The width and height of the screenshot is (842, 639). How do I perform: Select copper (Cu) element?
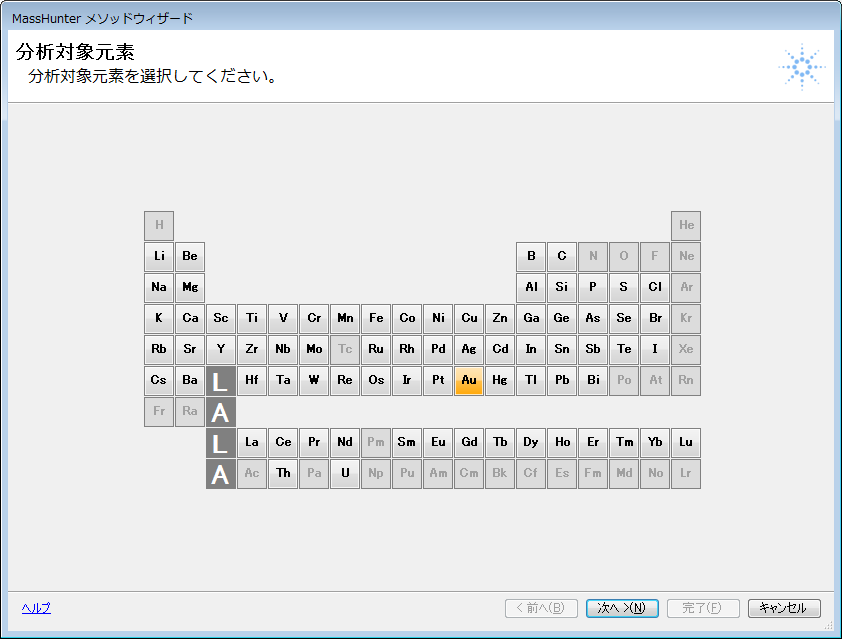(x=469, y=319)
